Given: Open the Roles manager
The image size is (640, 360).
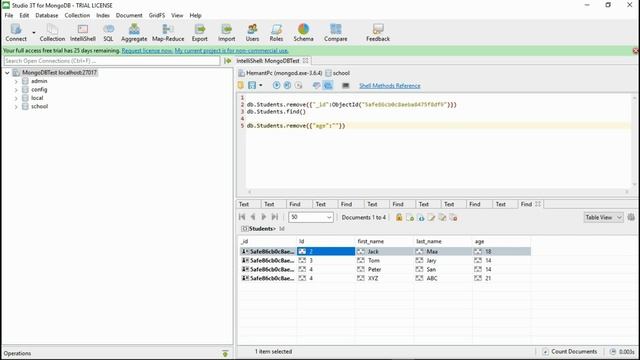Looking at the screenshot, I should (x=276, y=32).
